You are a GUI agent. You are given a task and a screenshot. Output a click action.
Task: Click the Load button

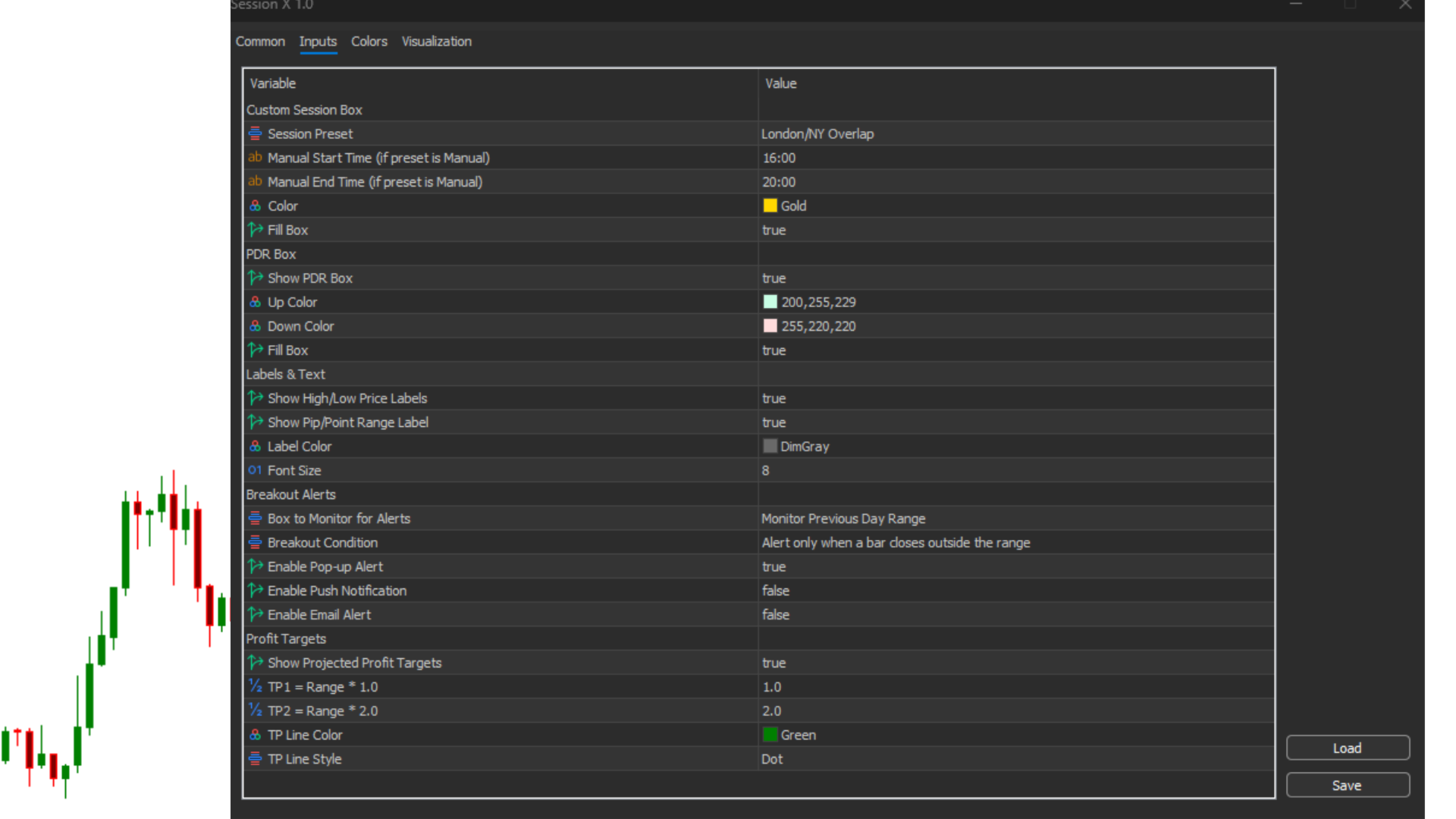[1348, 748]
